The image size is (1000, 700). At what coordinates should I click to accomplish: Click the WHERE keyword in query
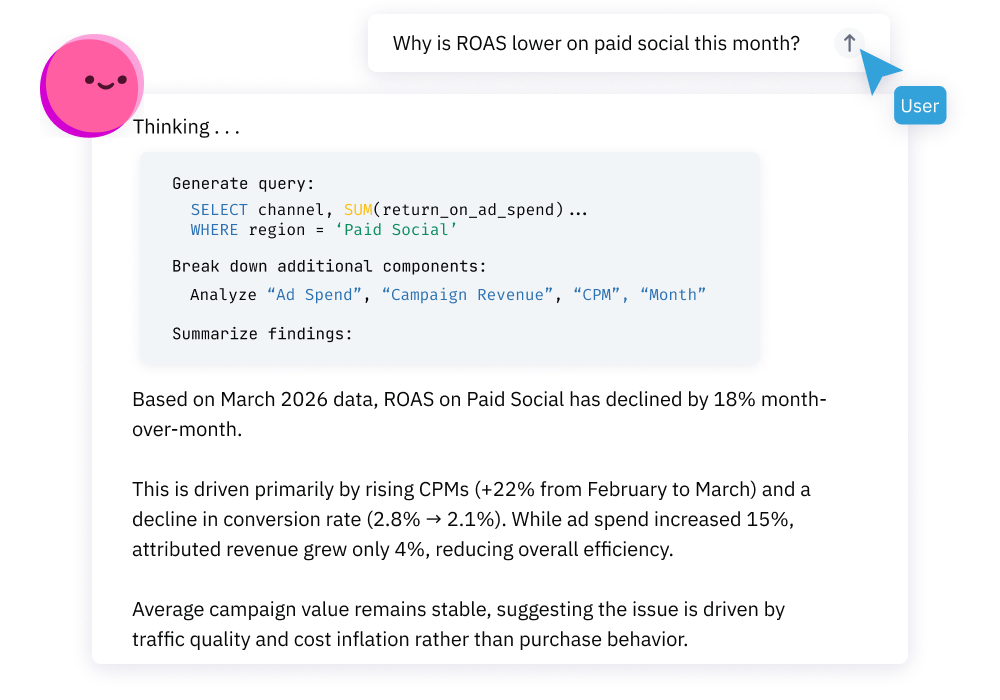point(214,230)
